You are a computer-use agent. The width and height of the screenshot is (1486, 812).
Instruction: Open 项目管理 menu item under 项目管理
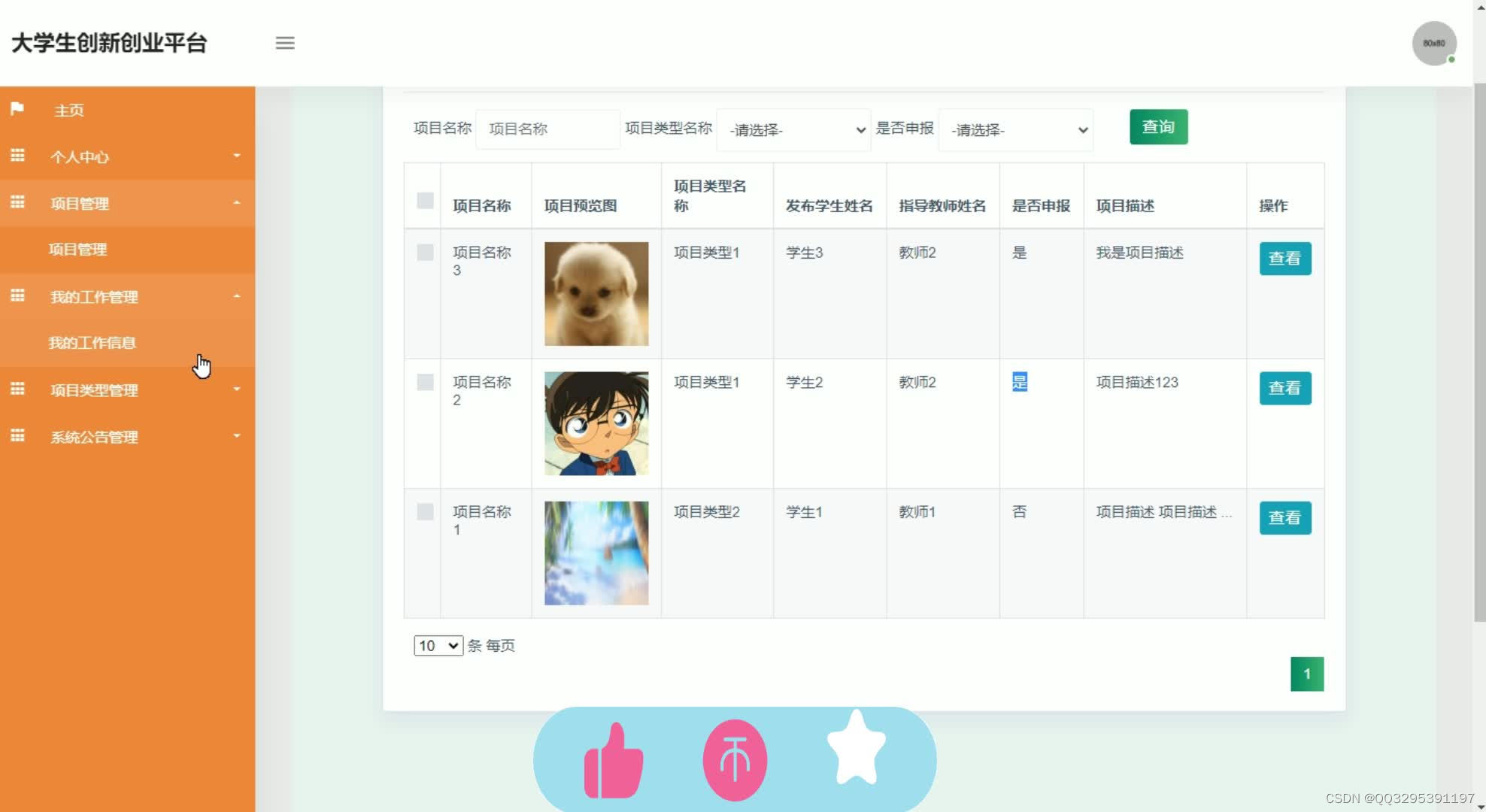coord(79,249)
